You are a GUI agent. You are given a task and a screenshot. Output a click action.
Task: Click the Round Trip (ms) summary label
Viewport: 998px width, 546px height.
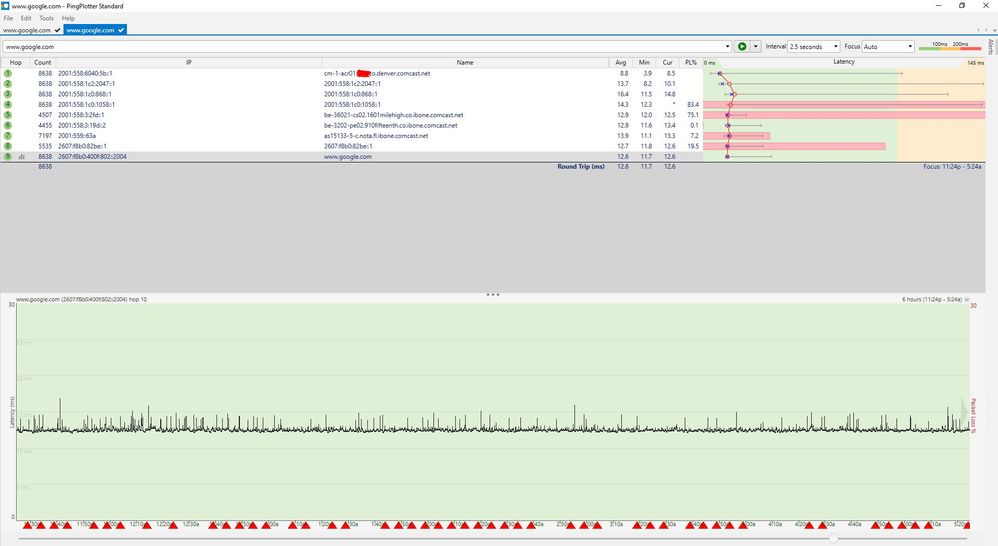tap(580, 167)
